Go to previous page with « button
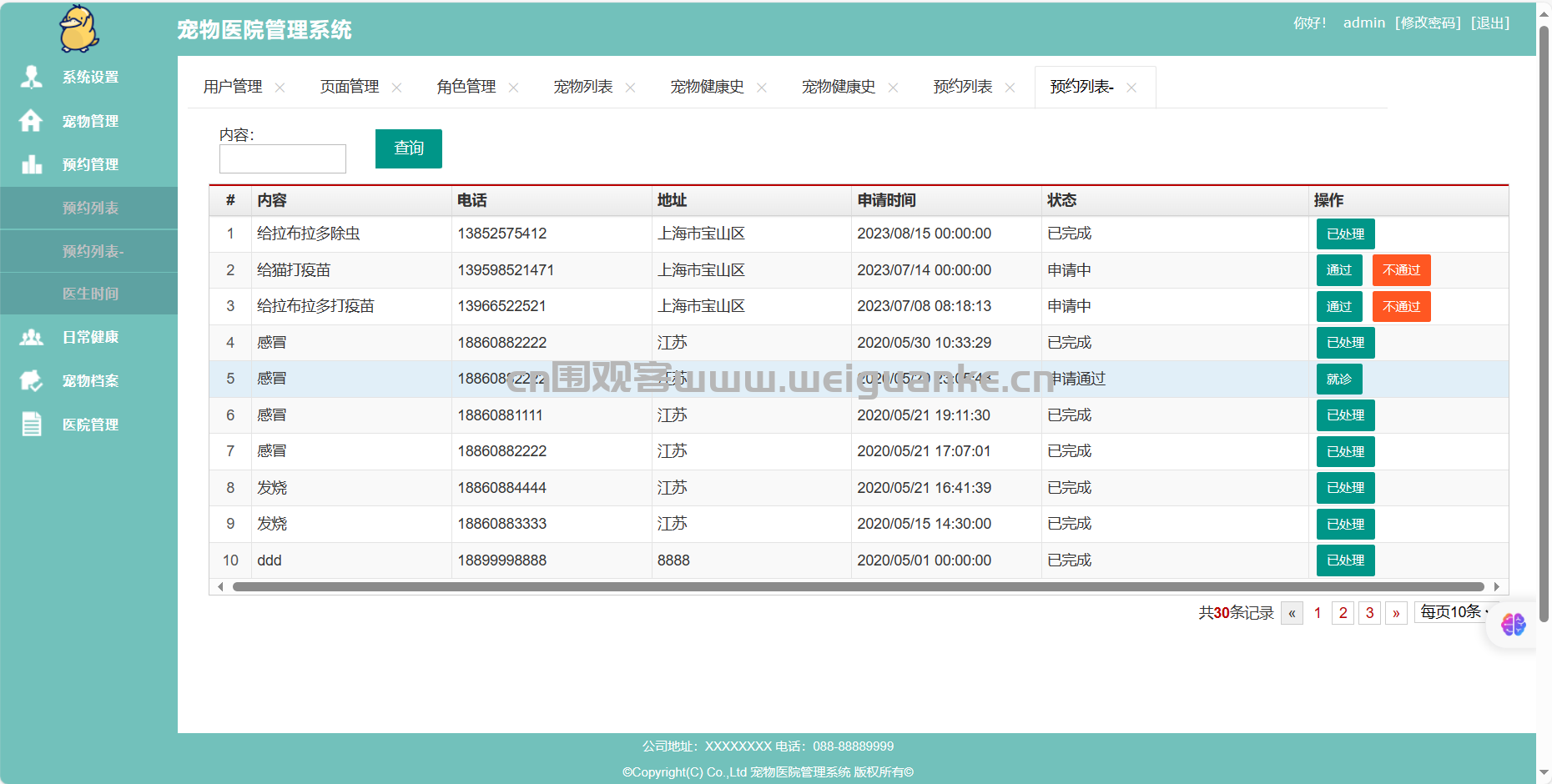 click(x=1292, y=613)
